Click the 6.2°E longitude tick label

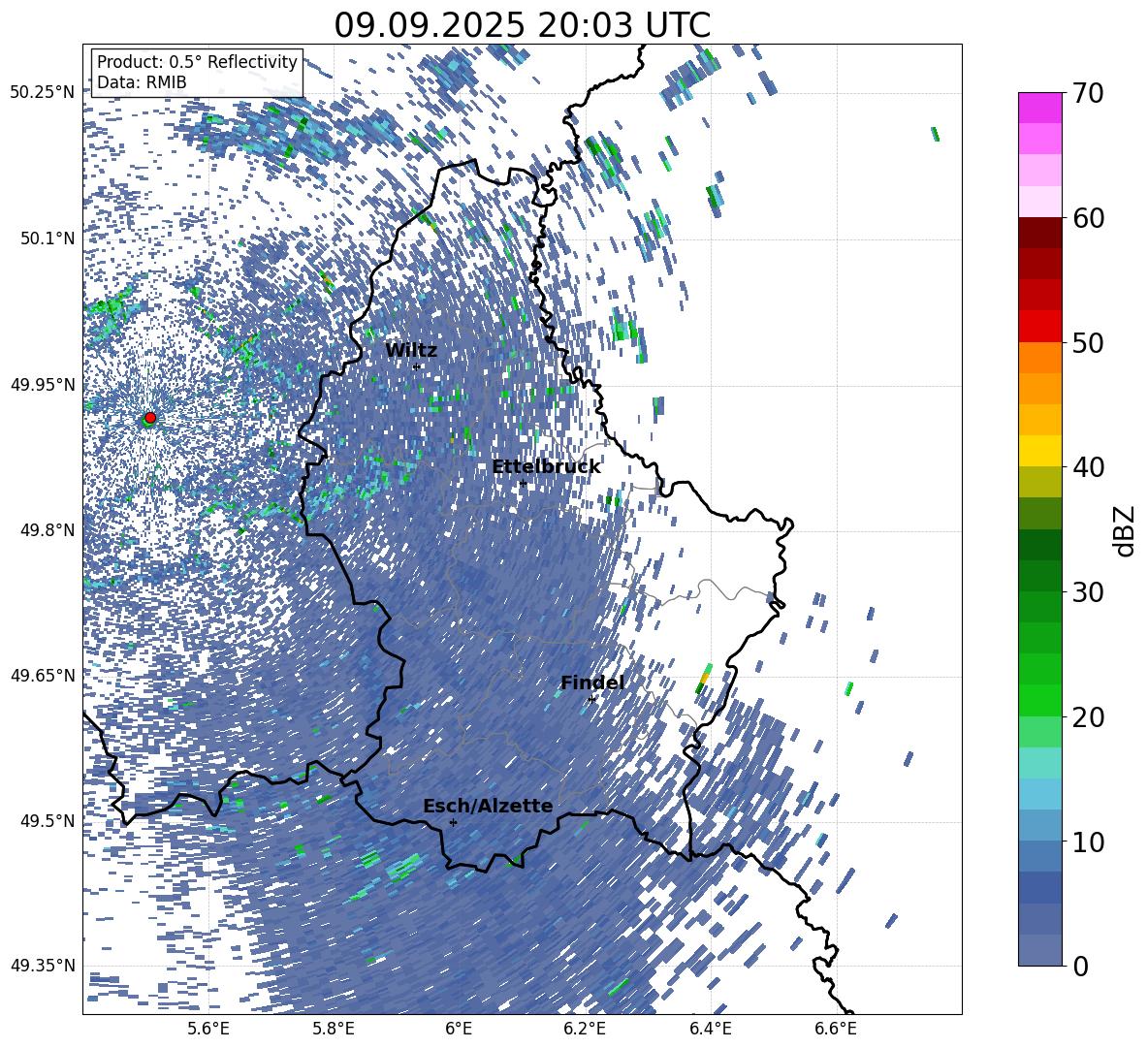click(x=585, y=1030)
